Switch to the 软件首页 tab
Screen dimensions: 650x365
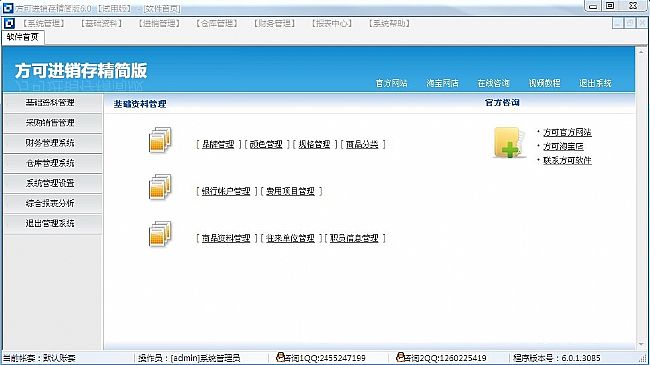pos(23,37)
